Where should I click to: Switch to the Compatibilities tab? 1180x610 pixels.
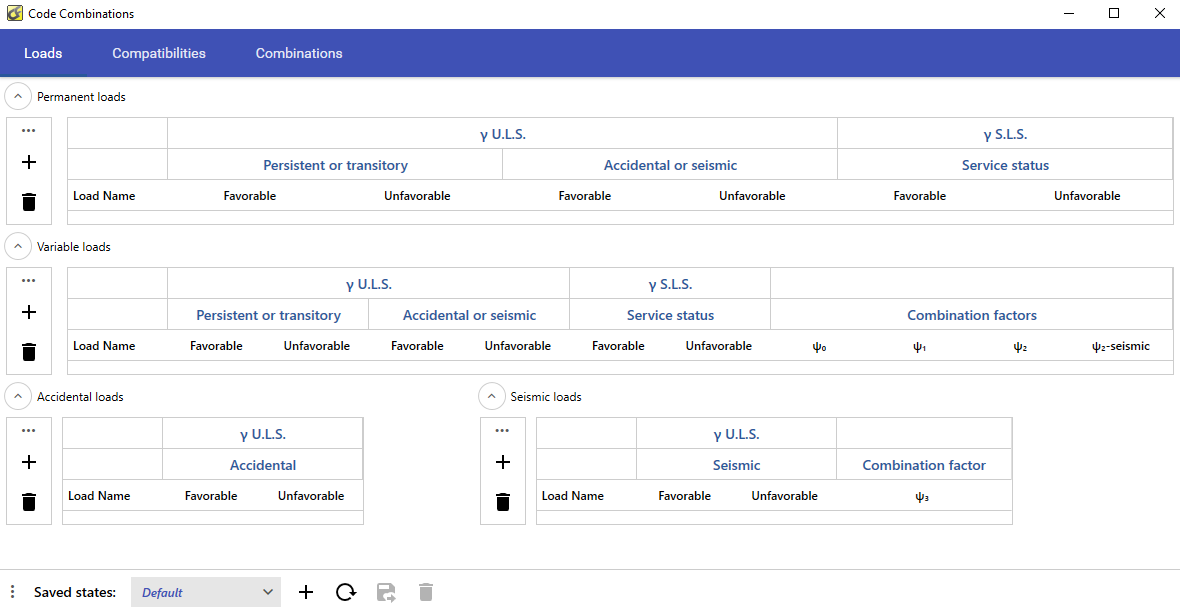pyautogui.click(x=159, y=53)
